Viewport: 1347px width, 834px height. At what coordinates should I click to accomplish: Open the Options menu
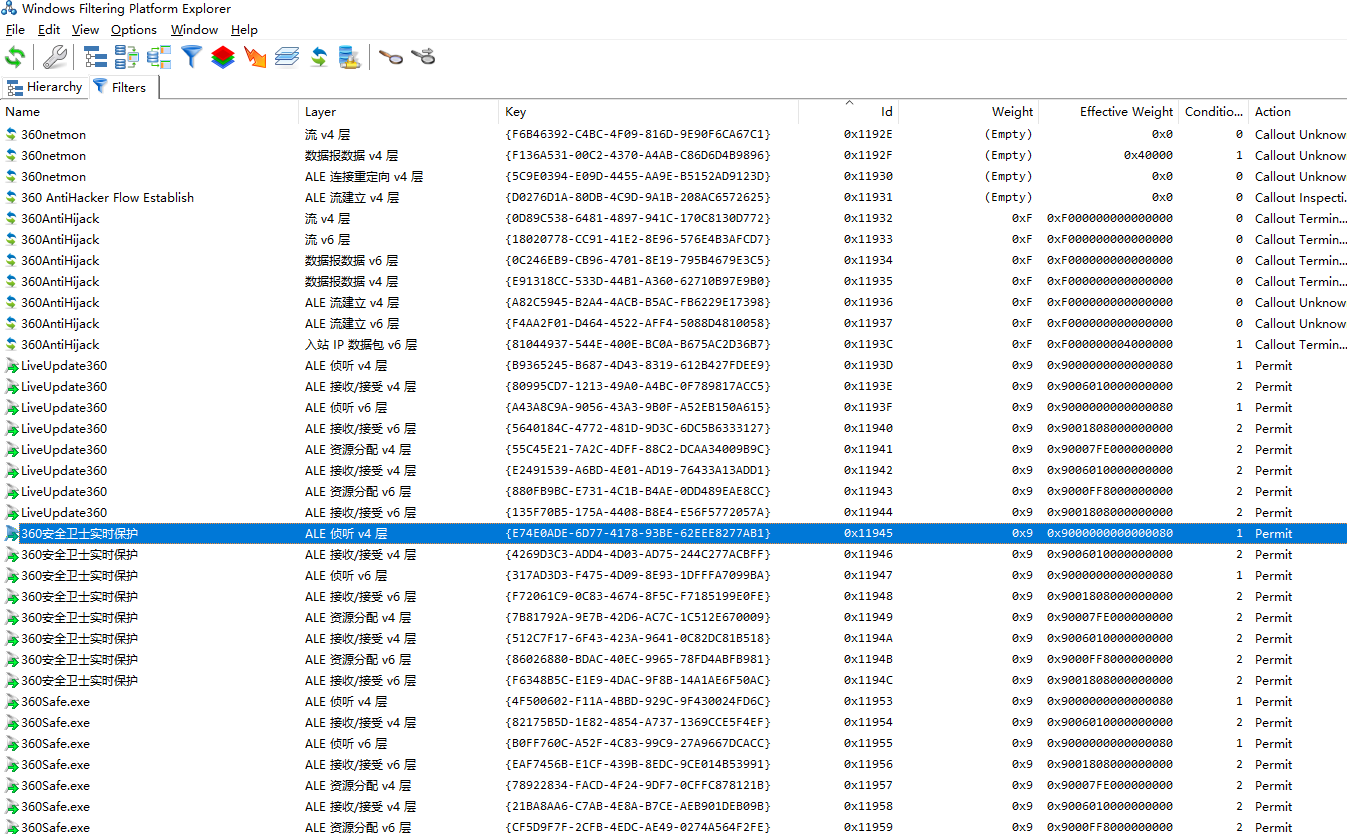(x=133, y=29)
